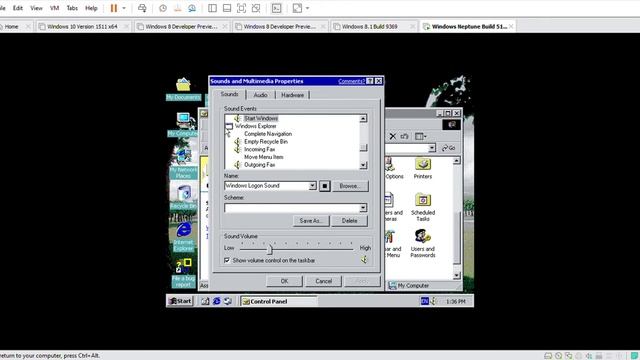
Task: Click OK in Sounds and Multimedia Properties
Action: pos(284,281)
